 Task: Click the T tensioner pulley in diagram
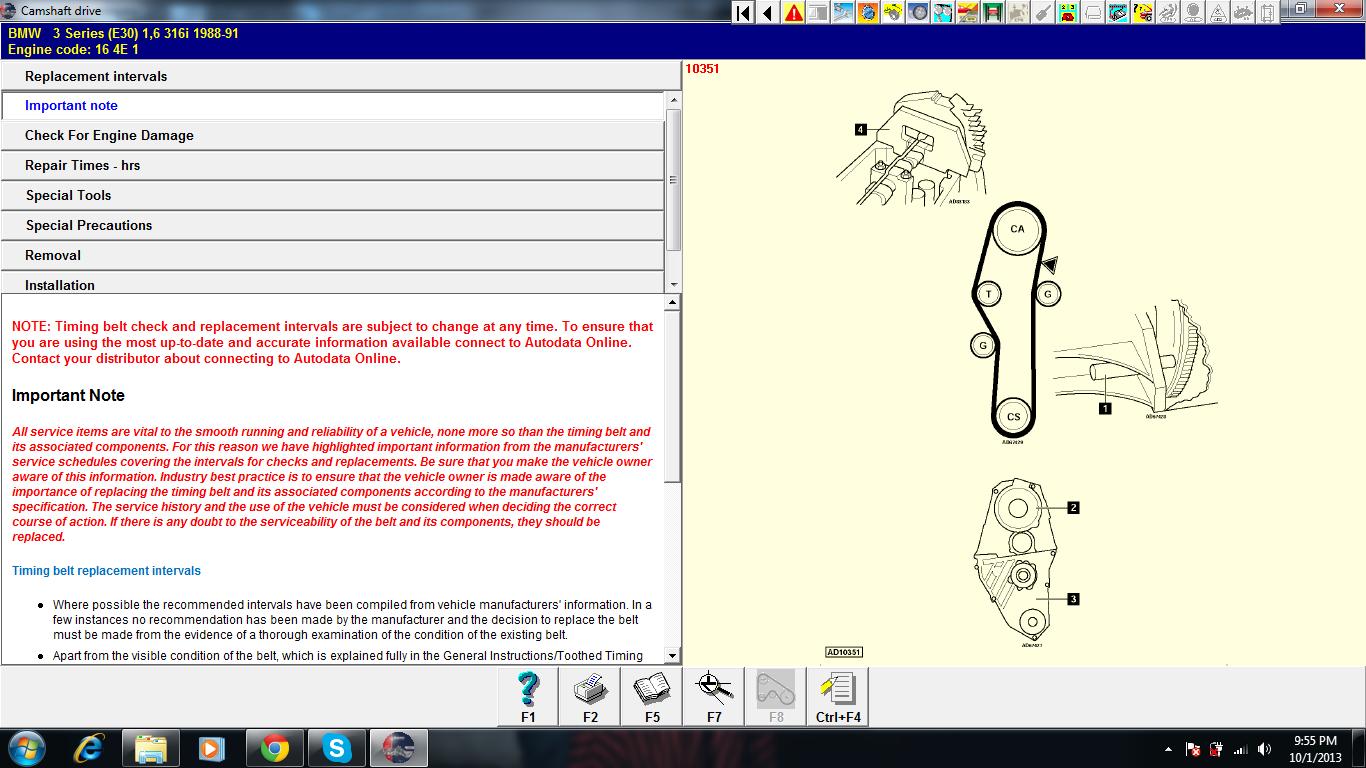pyautogui.click(x=988, y=294)
